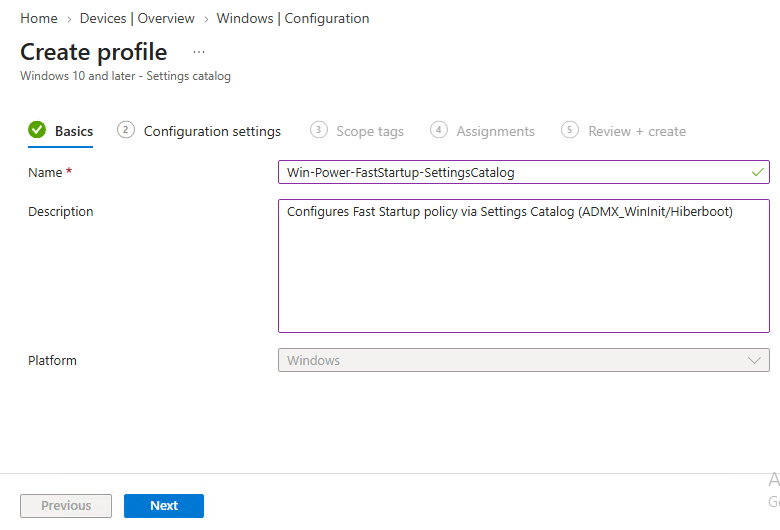Click the Platform dropdown chevron arrow
Screen dimensions: 780x530
(x=754, y=360)
